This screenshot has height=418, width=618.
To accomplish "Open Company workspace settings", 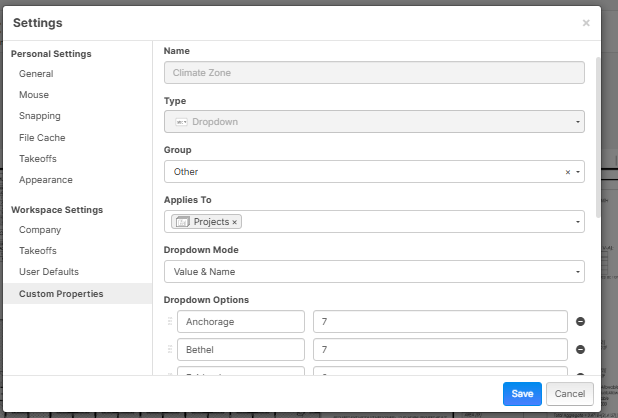I will click(x=40, y=230).
